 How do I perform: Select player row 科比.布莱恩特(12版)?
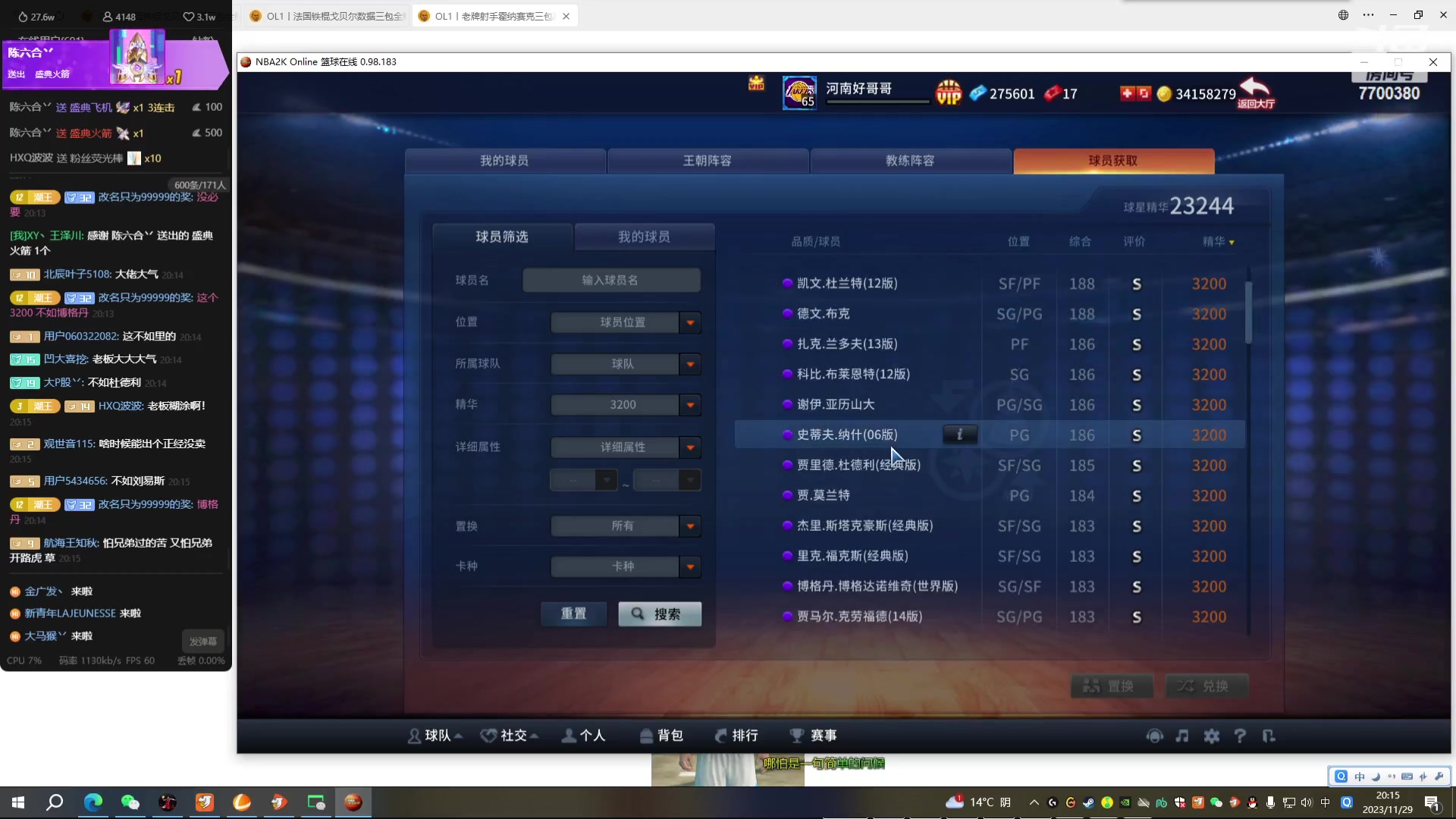pyautogui.click(x=990, y=375)
